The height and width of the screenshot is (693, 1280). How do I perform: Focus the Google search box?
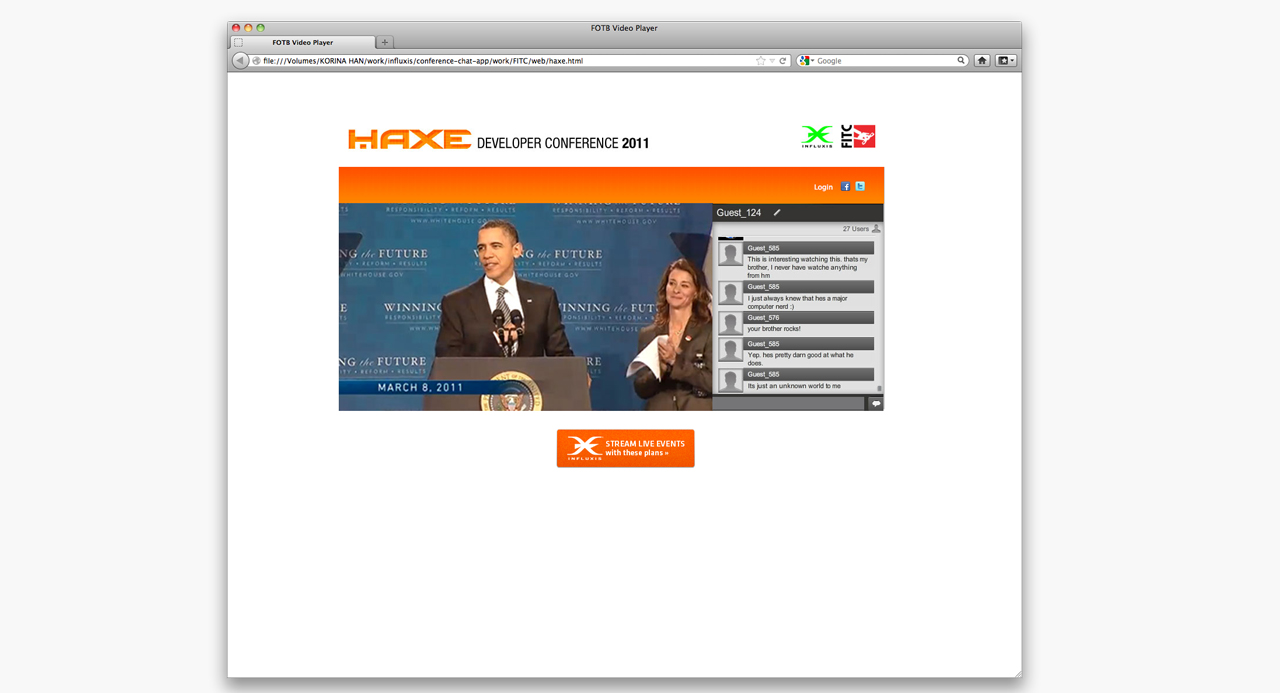[885, 61]
